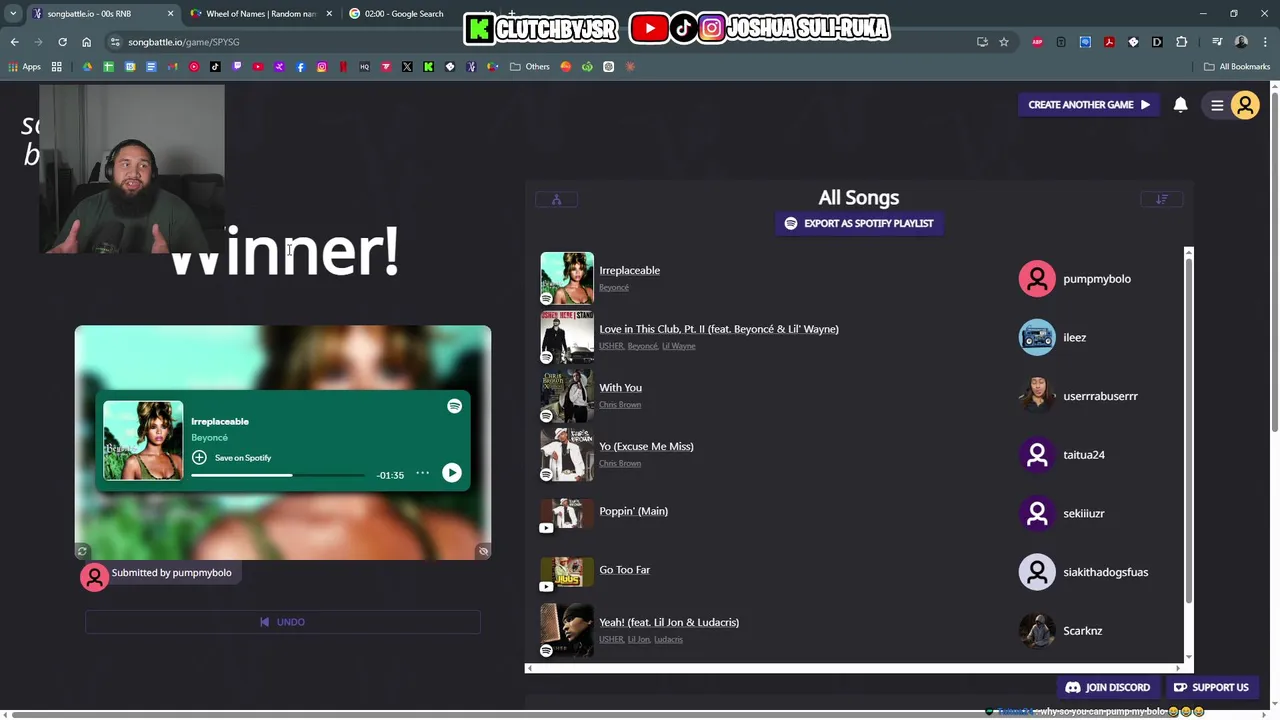Click the Undo button
The height and width of the screenshot is (720, 1280).
point(283,622)
